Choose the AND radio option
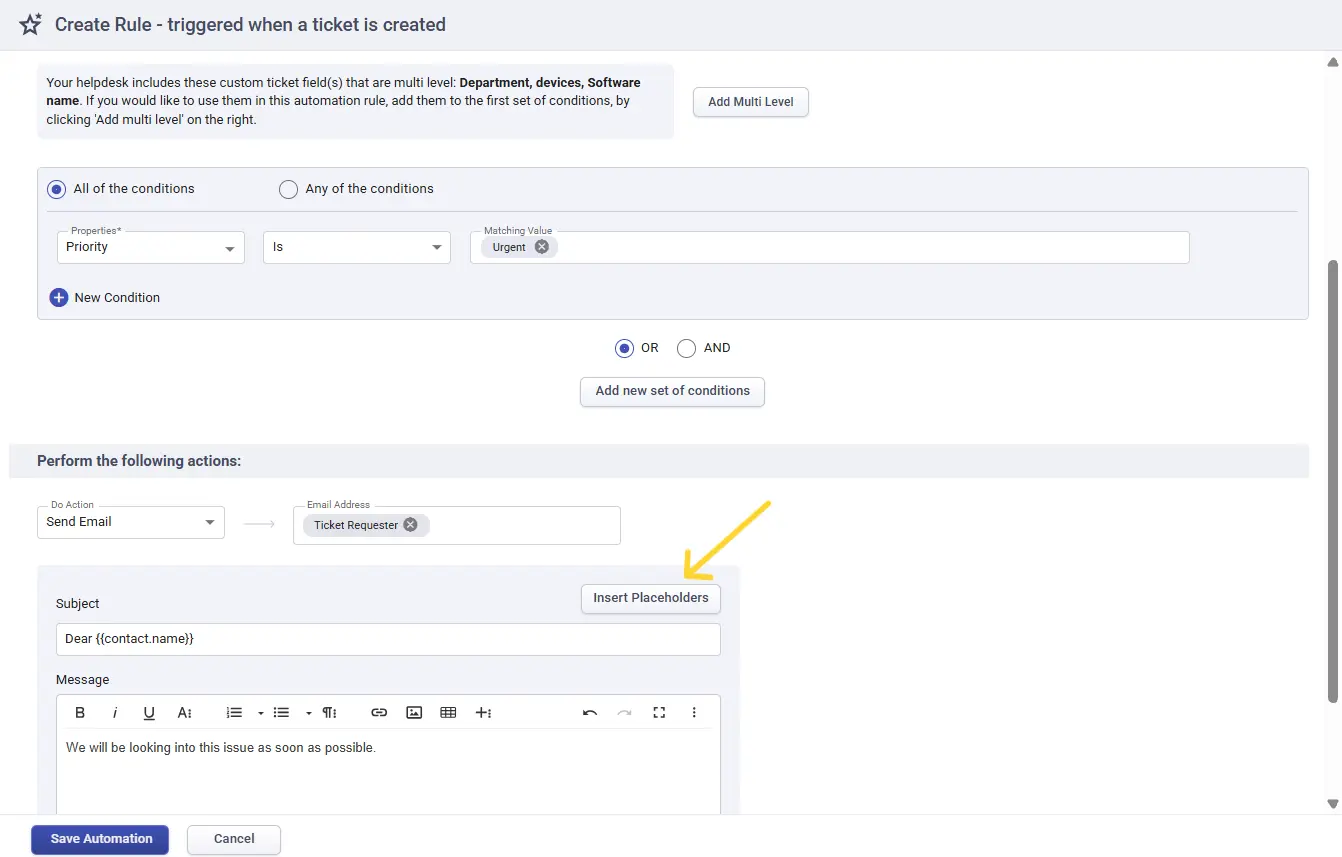The height and width of the screenshot is (857, 1342). point(686,348)
